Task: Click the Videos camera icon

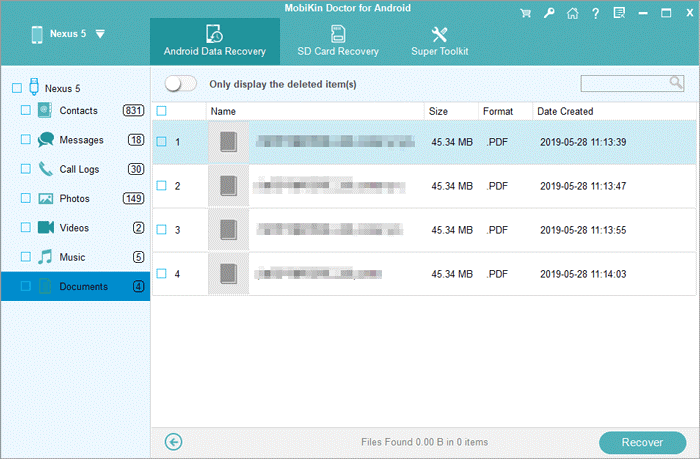Action: 46,228
